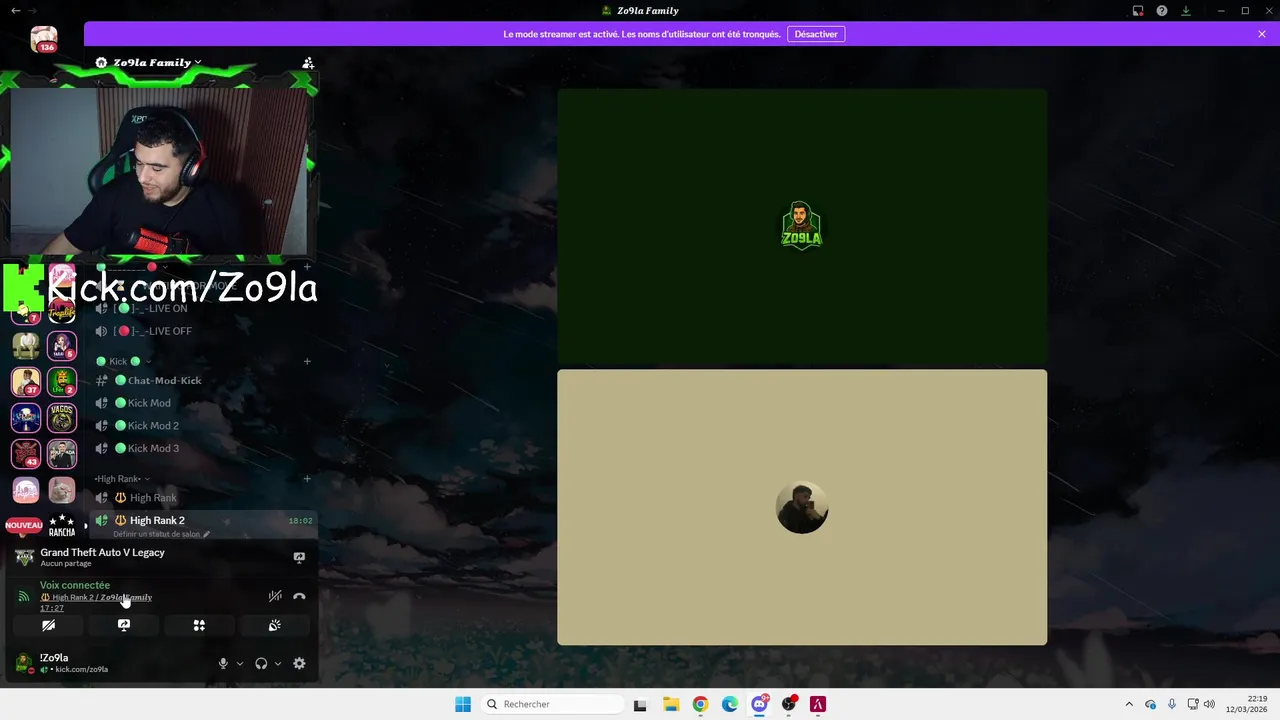Join the Kick Mod 3 voice channel
The width and height of the screenshot is (1280, 720).
tap(201, 448)
